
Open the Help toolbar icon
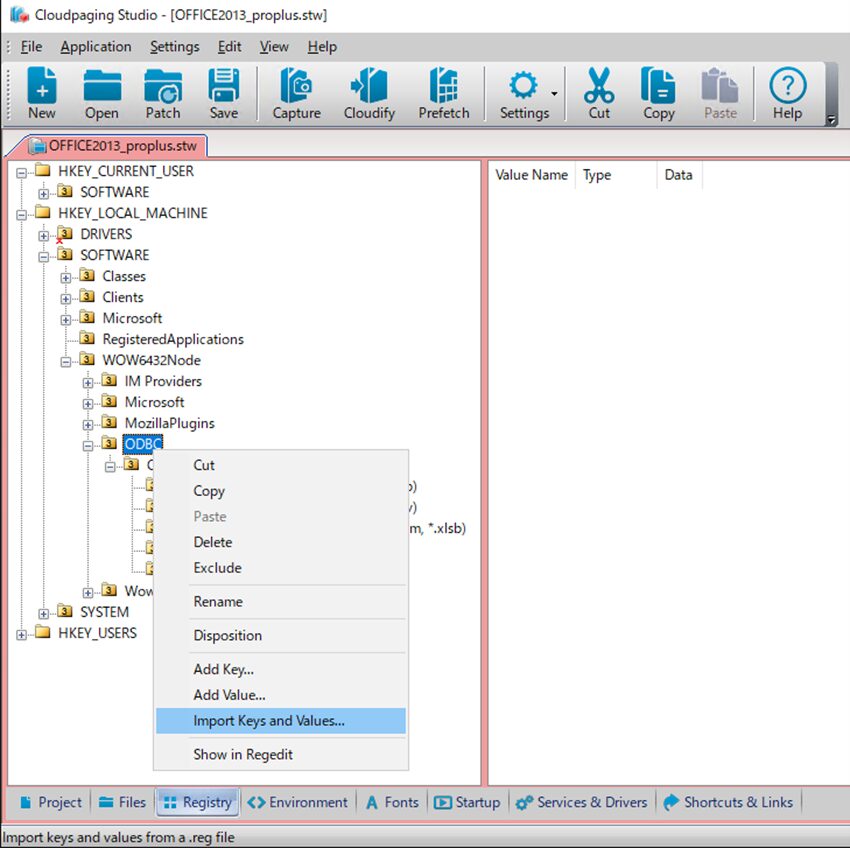click(787, 87)
